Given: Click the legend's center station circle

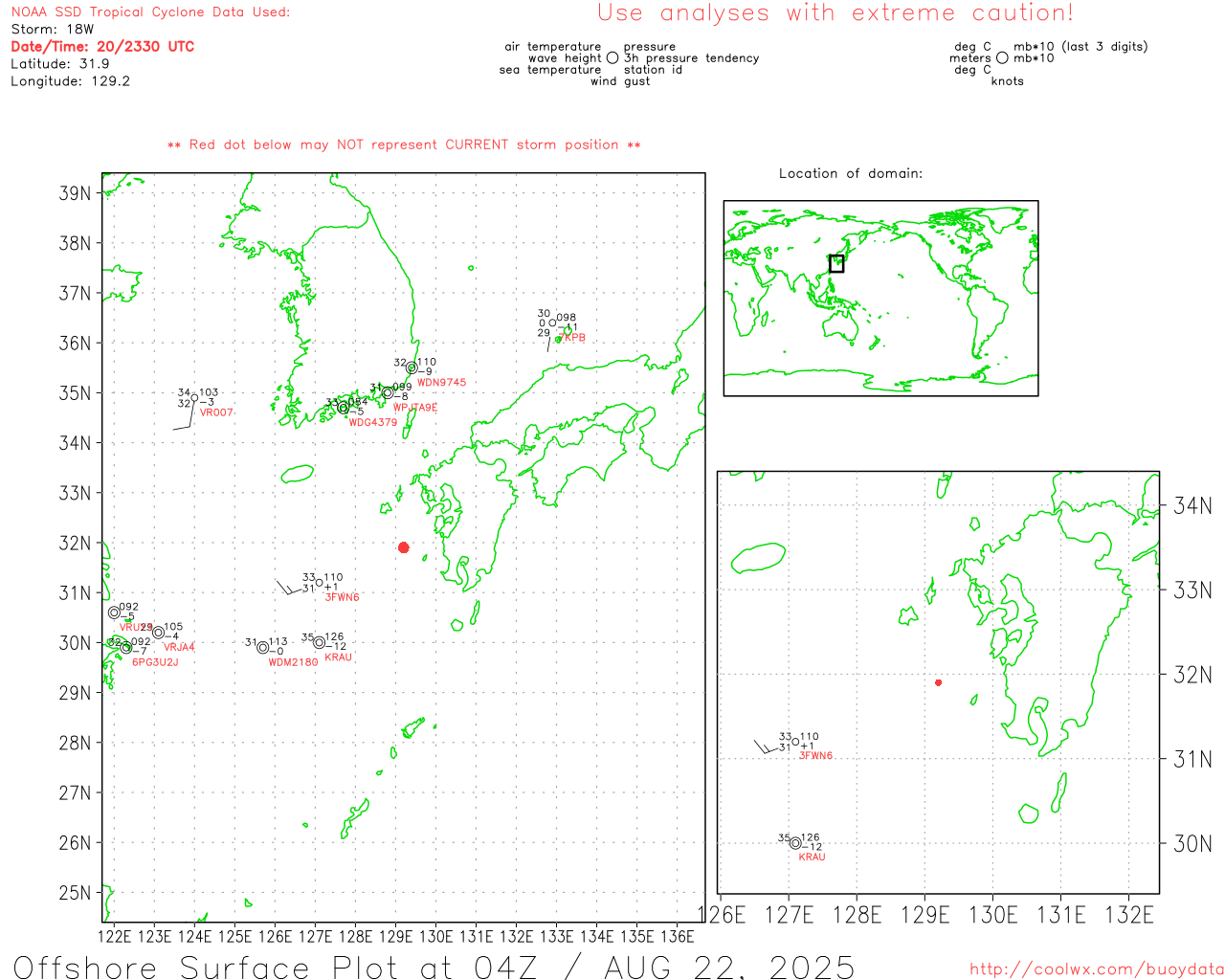Looking at the screenshot, I should point(612,57).
